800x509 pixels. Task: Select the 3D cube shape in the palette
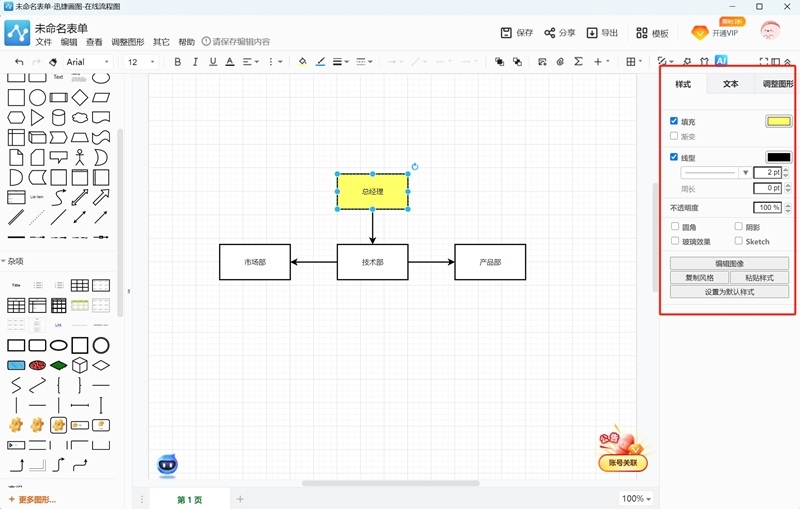(x=80, y=365)
